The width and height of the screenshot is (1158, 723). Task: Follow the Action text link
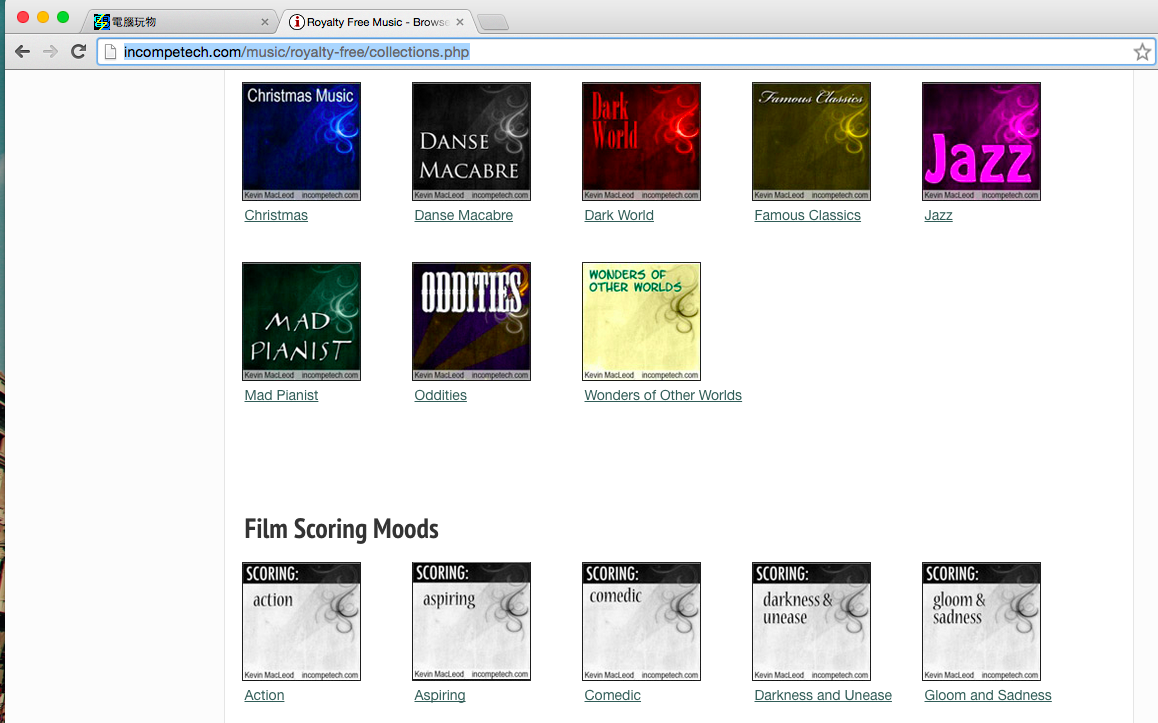click(x=264, y=695)
